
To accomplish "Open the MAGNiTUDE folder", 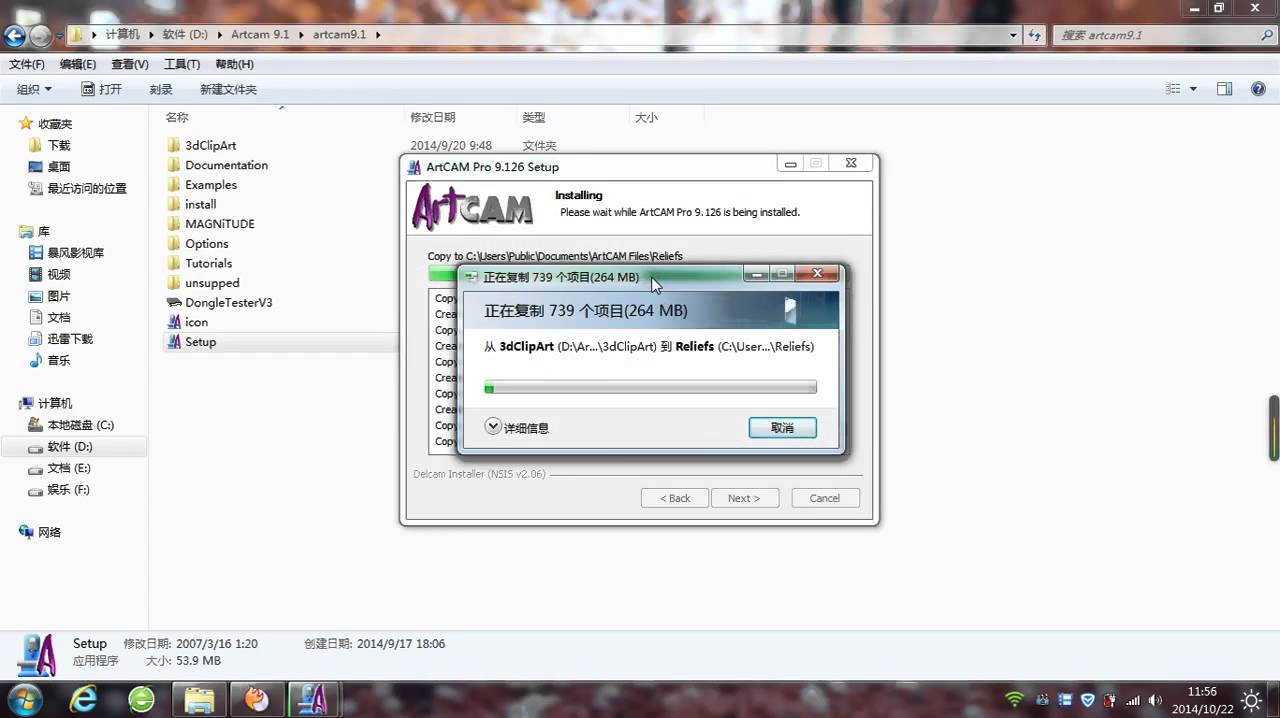I will (219, 224).
